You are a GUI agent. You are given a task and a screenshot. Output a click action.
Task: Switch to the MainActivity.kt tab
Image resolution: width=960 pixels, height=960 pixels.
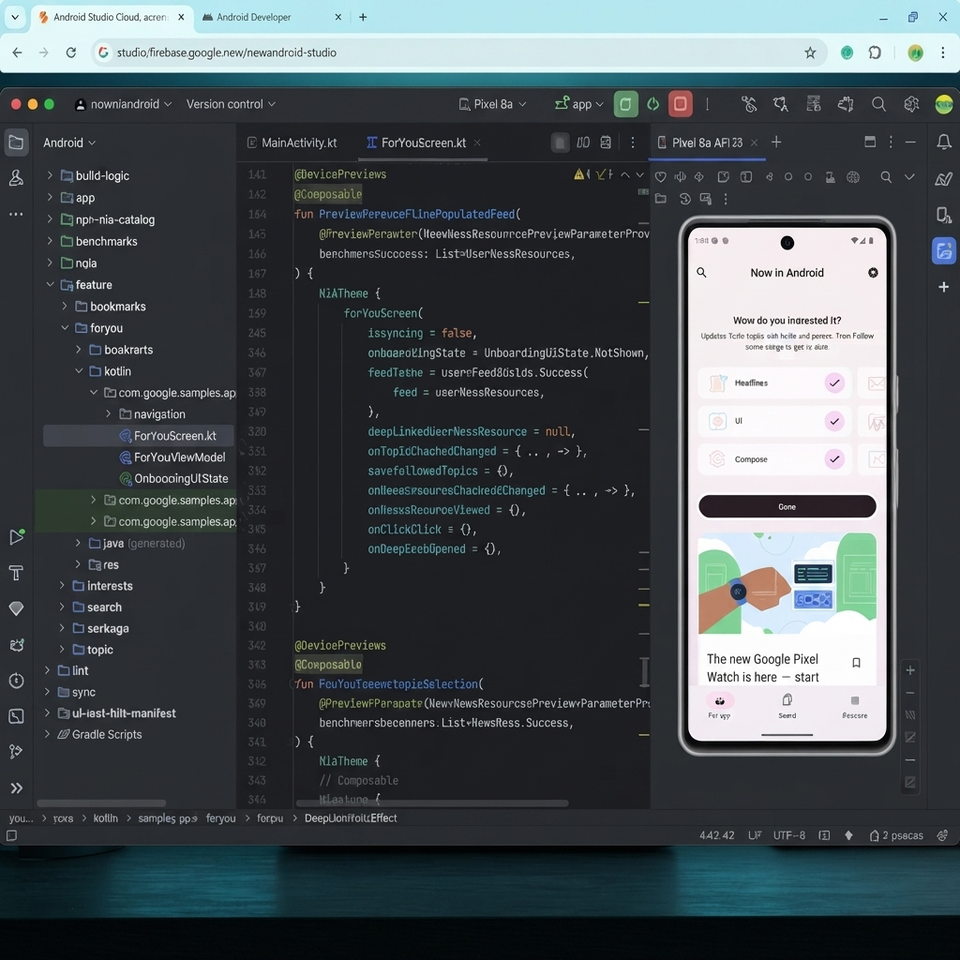[292, 143]
